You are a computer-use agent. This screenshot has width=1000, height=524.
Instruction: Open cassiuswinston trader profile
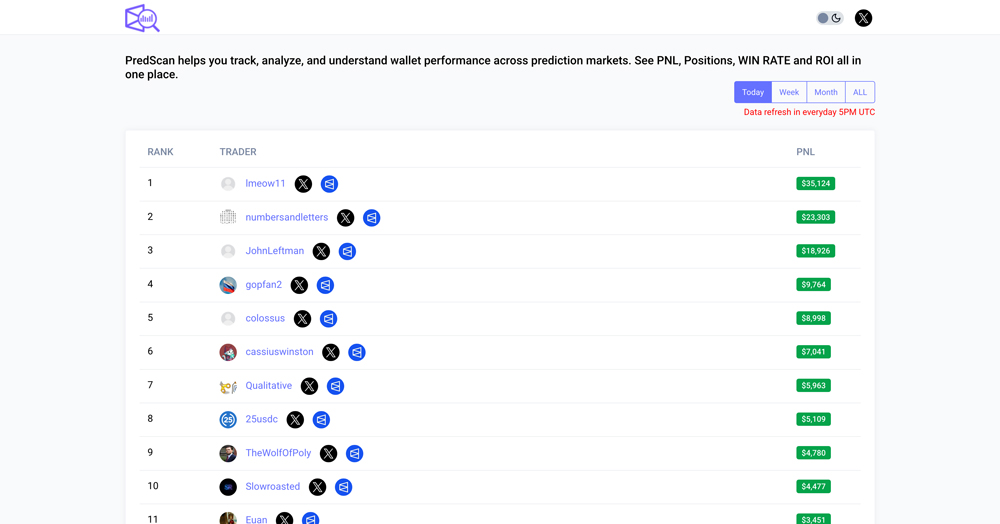(x=279, y=352)
